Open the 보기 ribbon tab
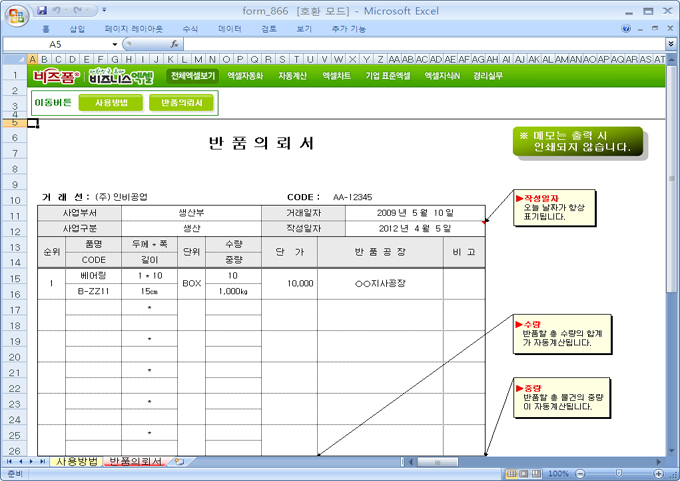Image resolution: width=680 pixels, height=481 pixels. pos(304,29)
